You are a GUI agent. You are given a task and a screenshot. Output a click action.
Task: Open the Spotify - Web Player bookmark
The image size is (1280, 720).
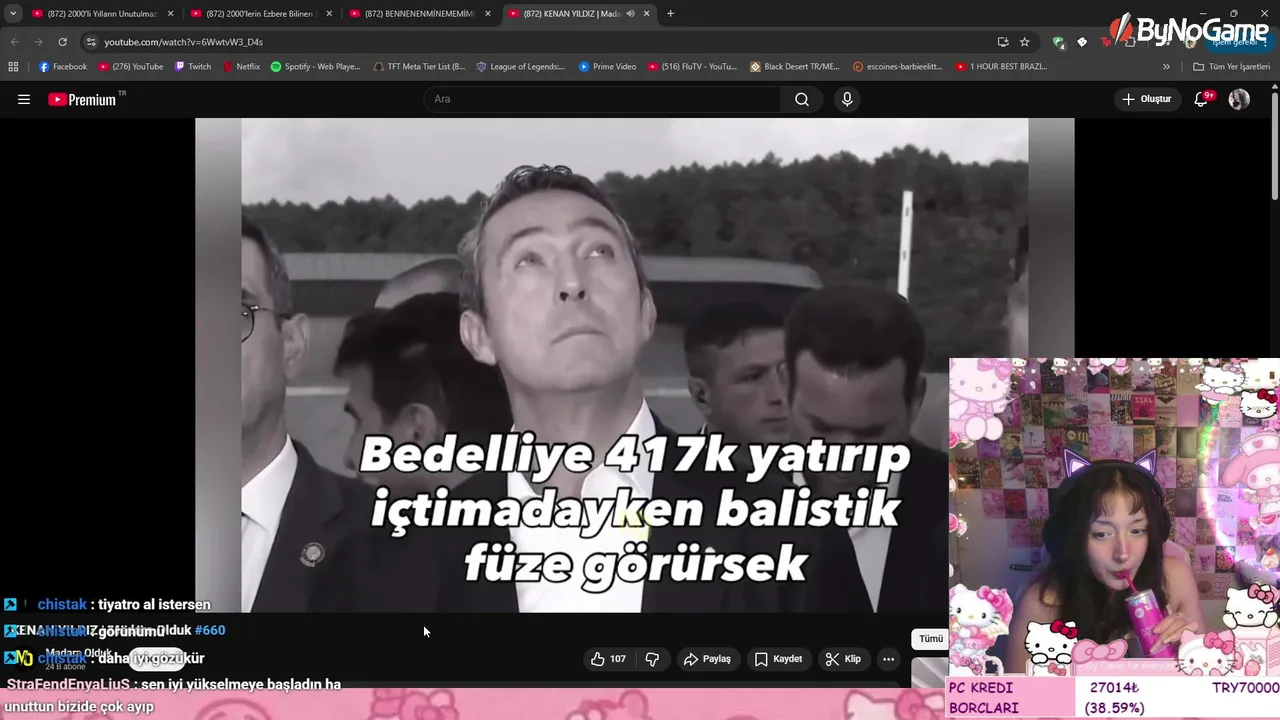click(x=315, y=67)
